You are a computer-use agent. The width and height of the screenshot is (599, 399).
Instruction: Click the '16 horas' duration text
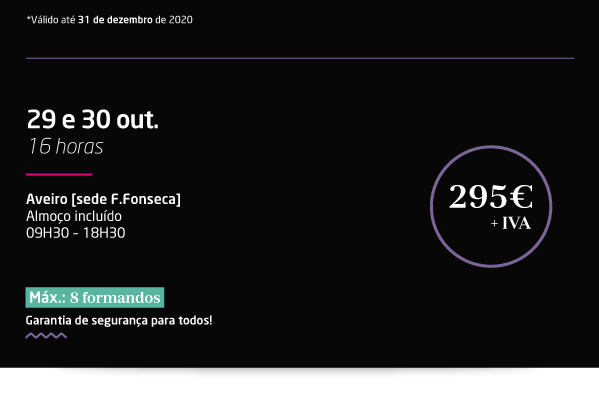pyautogui.click(x=66, y=146)
